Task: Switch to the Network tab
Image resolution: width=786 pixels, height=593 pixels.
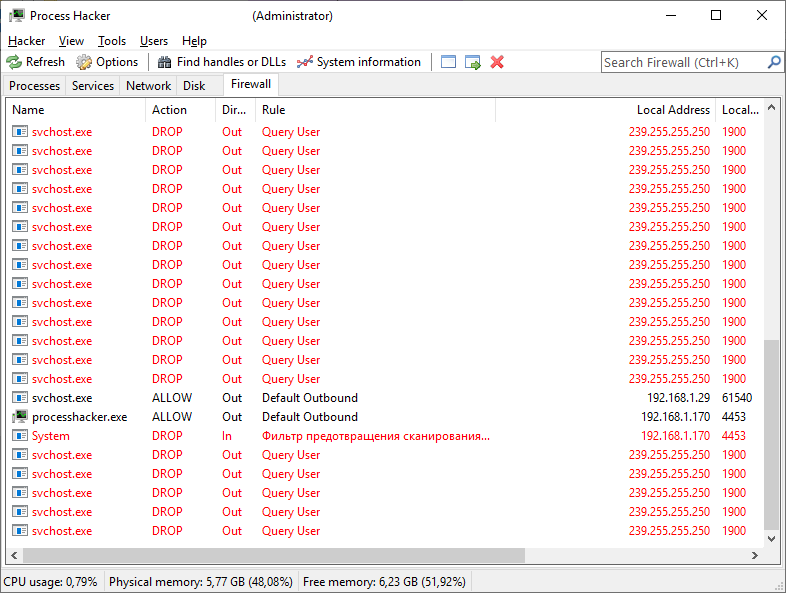Action: (x=148, y=86)
